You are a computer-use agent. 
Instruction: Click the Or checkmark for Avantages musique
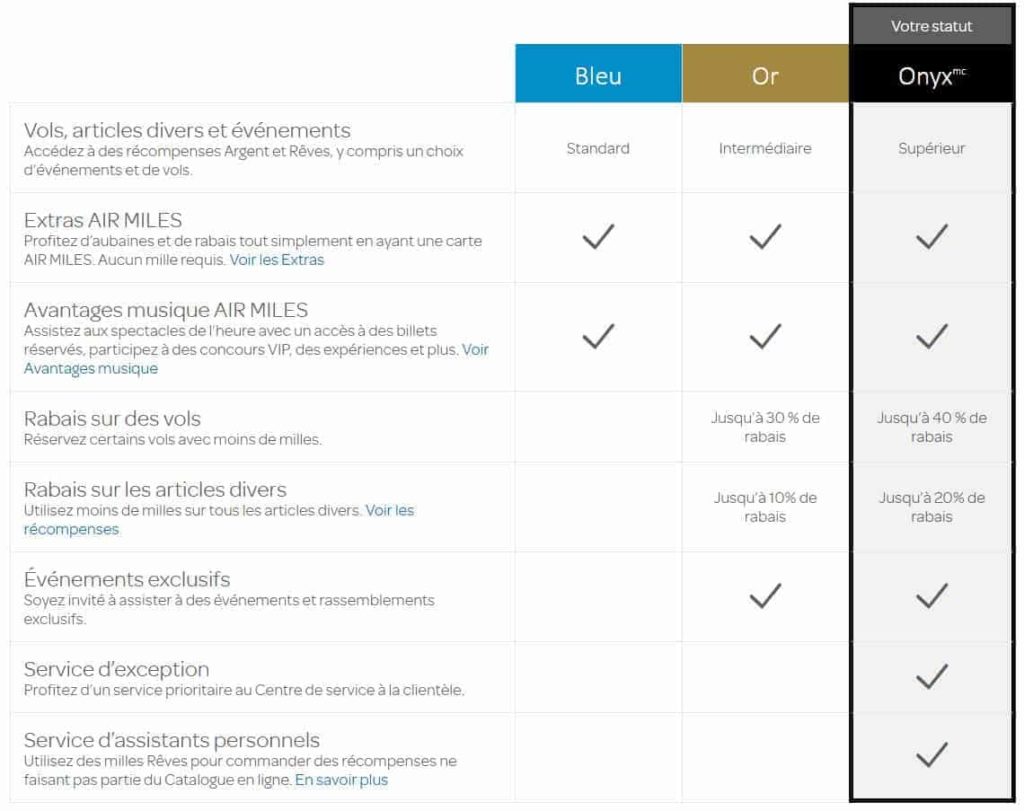click(765, 337)
